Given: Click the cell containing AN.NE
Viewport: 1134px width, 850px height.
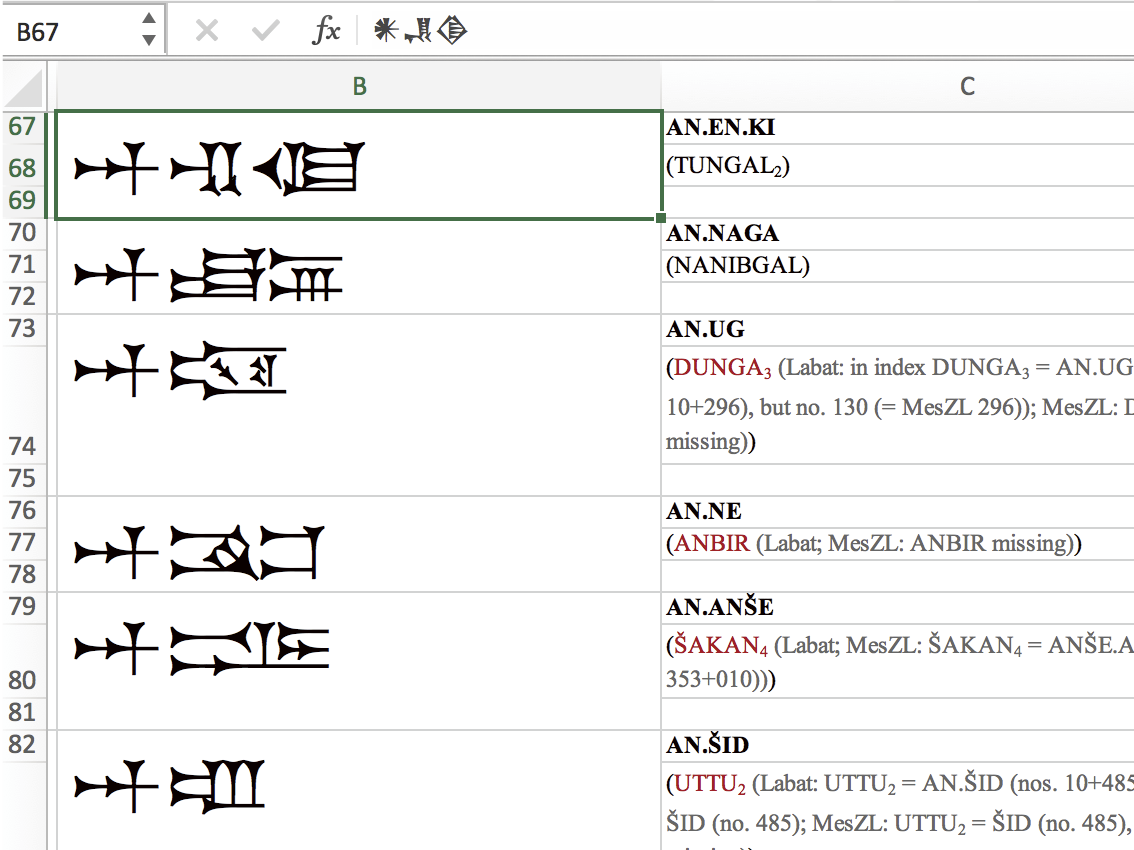Looking at the screenshot, I should (898, 512).
